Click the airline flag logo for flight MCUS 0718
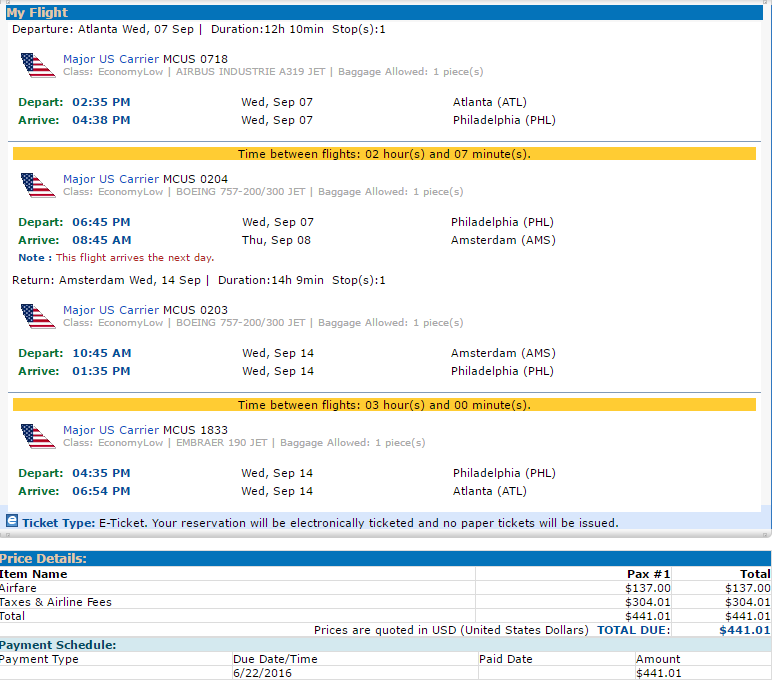 (x=38, y=65)
